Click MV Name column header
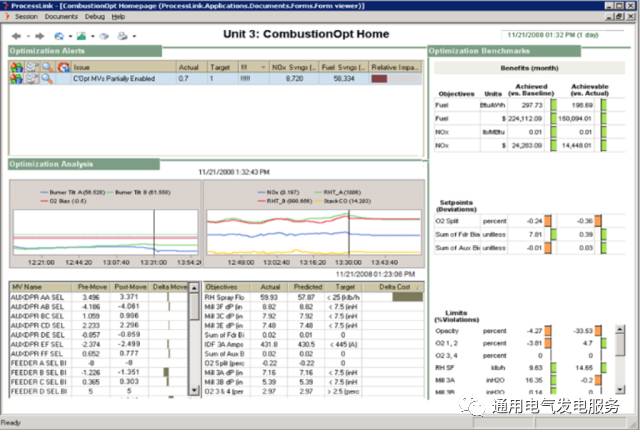The image size is (640, 435). tap(40, 287)
